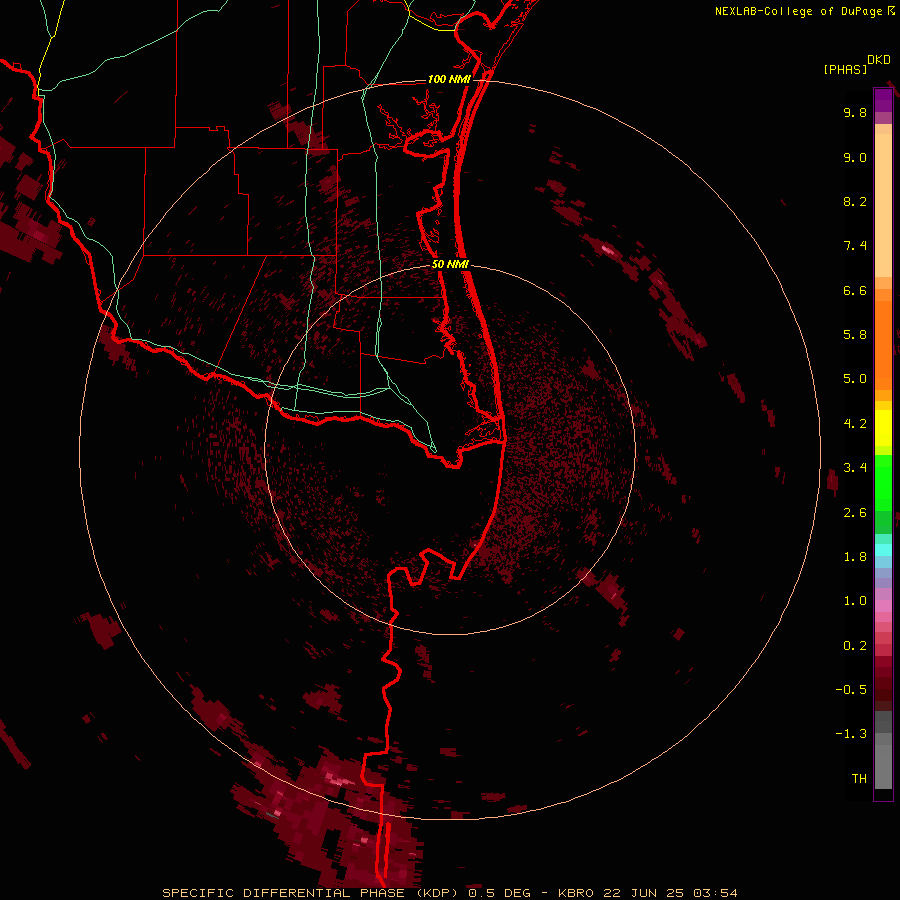Click the 6.6 scale value
This screenshot has width=900, height=900.
(855, 290)
